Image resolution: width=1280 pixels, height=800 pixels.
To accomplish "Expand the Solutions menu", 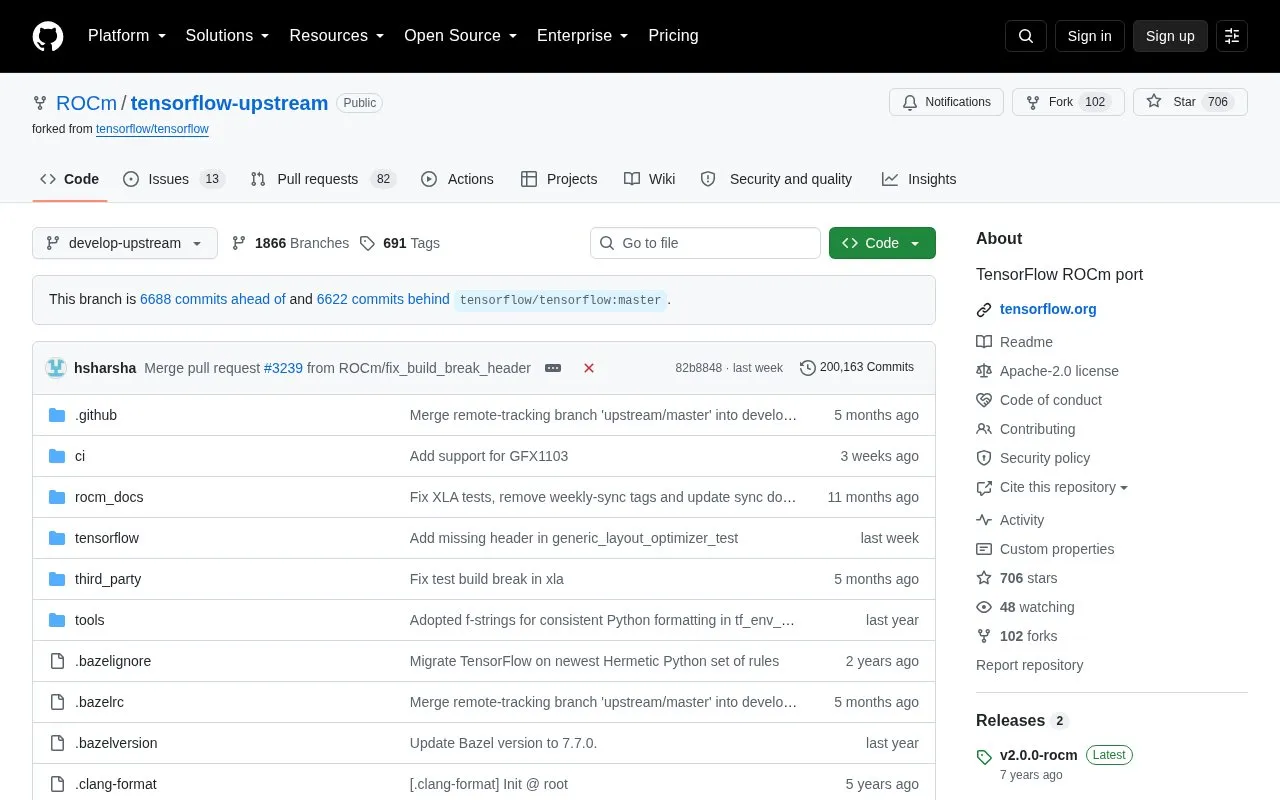I will [x=227, y=36].
